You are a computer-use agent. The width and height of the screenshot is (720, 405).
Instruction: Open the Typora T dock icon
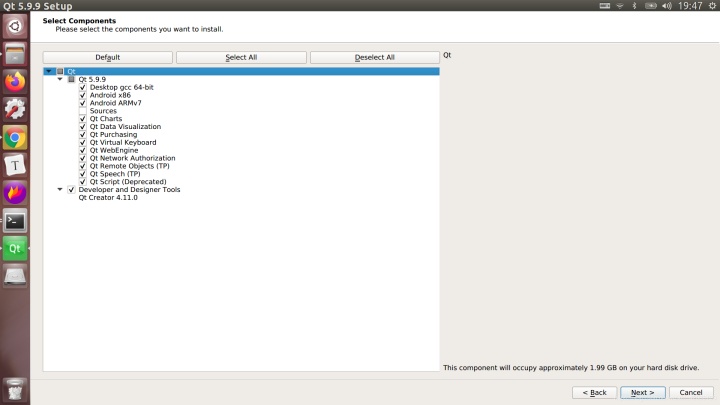[15, 165]
